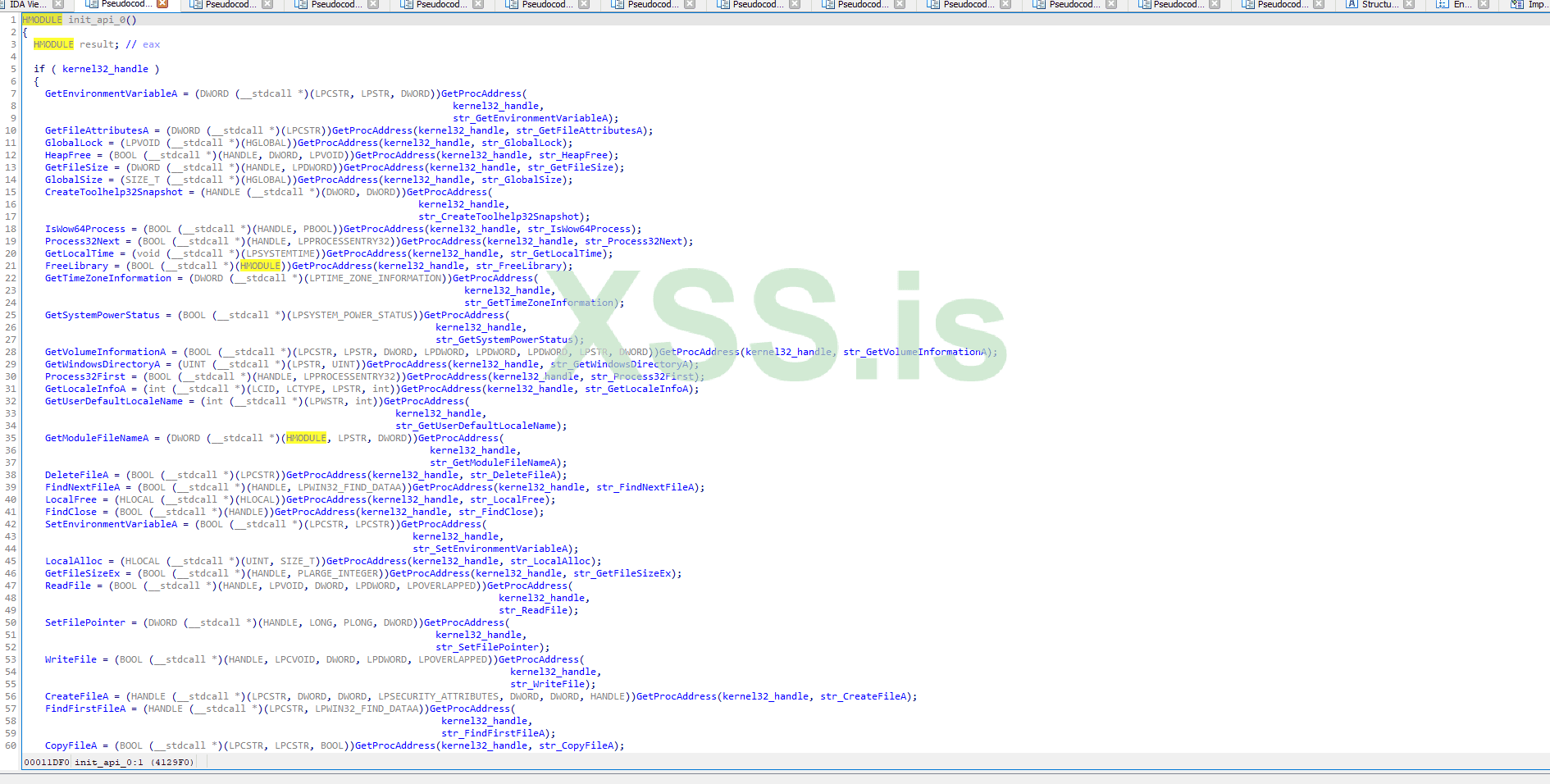Switch to the Enums tab

(x=1460, y=5)
